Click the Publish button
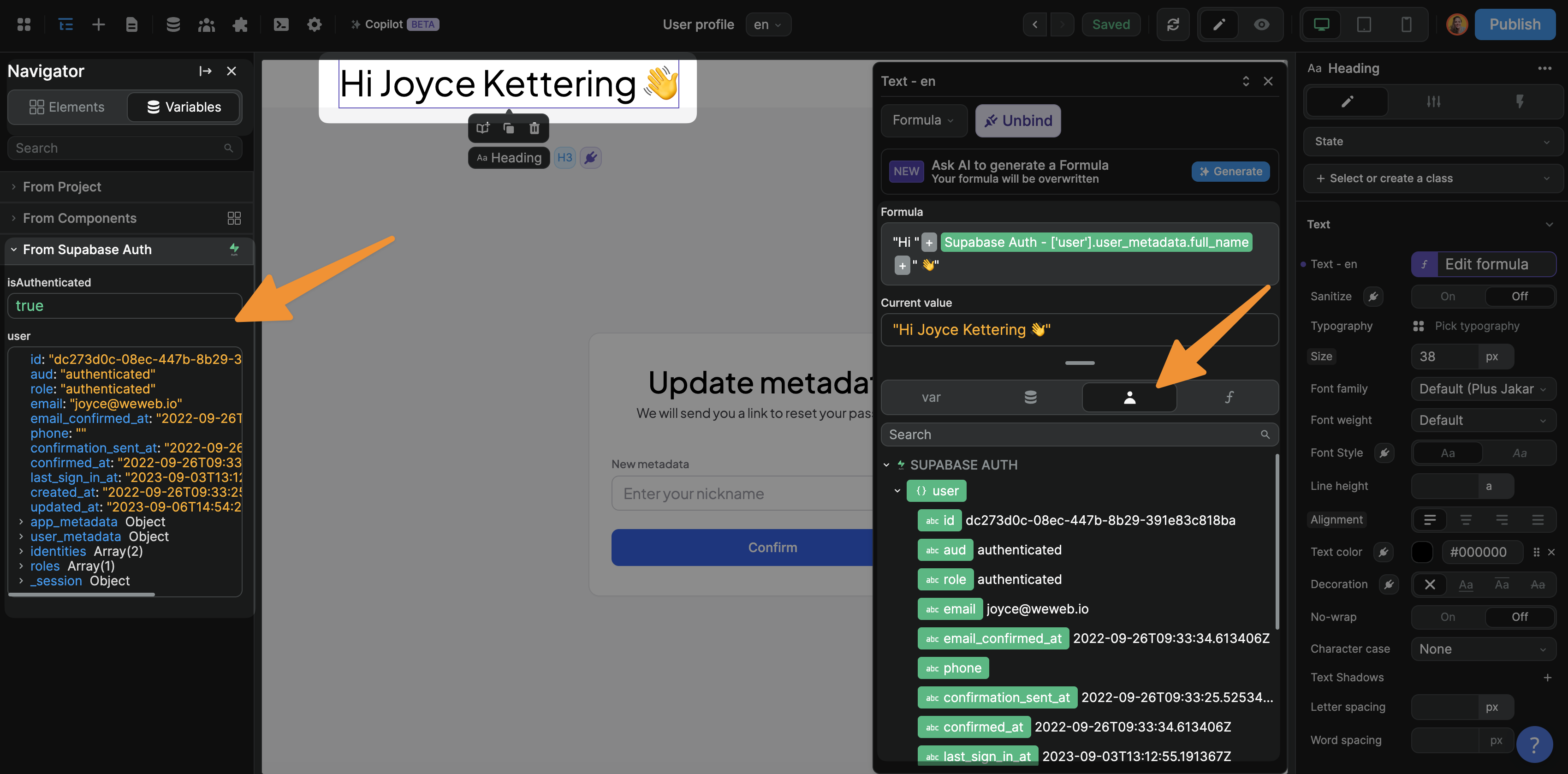Screen dimensions: 1568x774 [x=1515, y=24]
